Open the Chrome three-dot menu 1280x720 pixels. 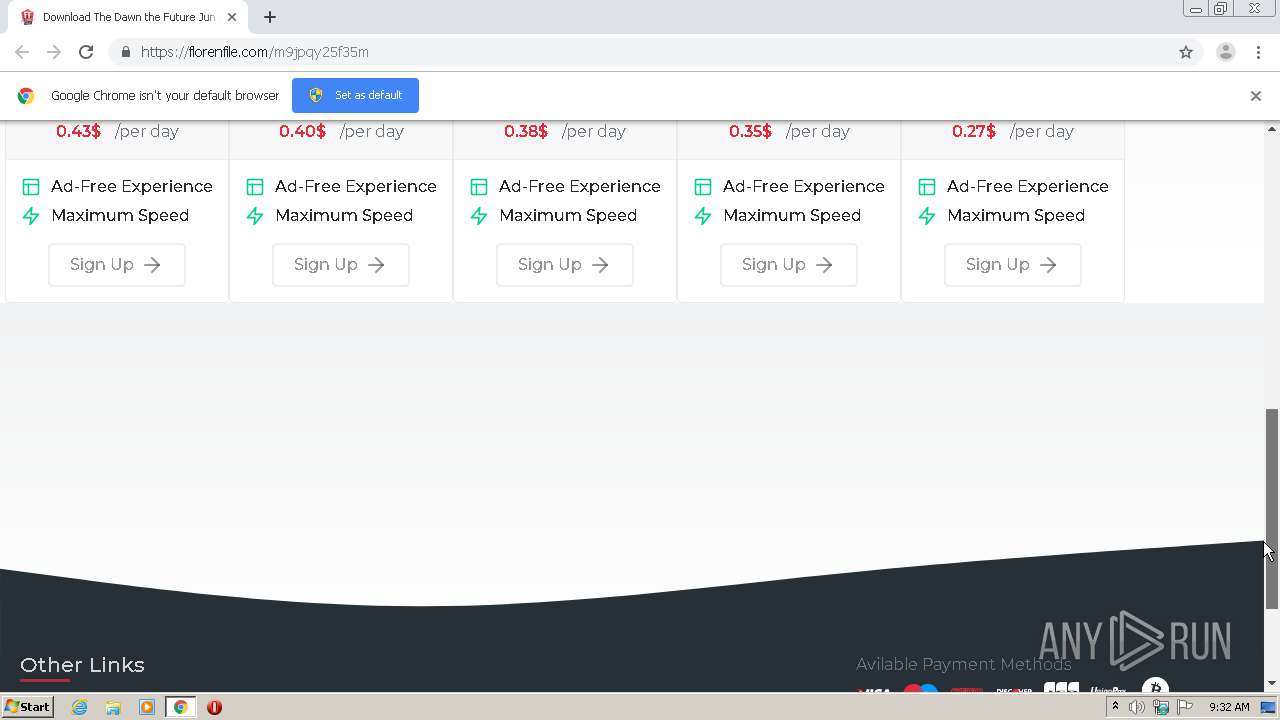1258,52
